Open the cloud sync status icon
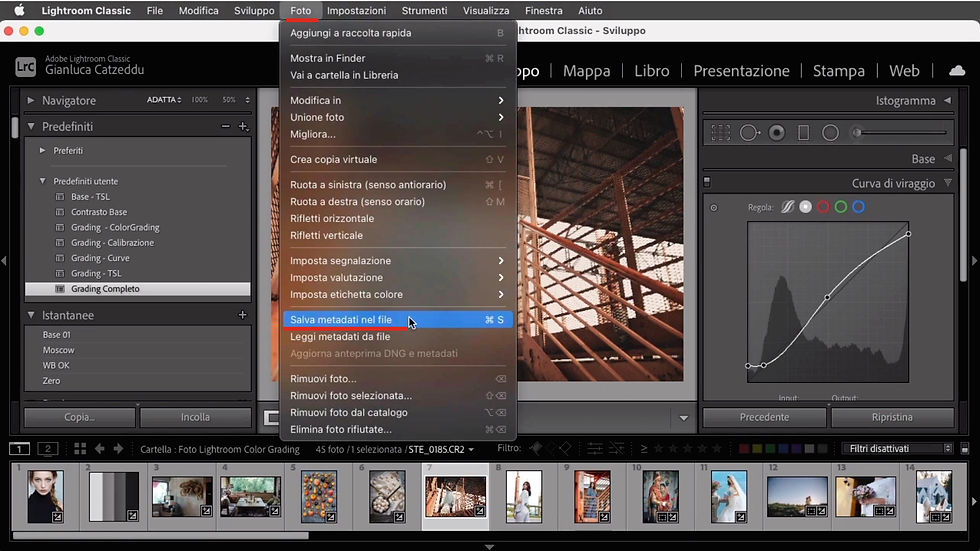 tap(957, 71)
